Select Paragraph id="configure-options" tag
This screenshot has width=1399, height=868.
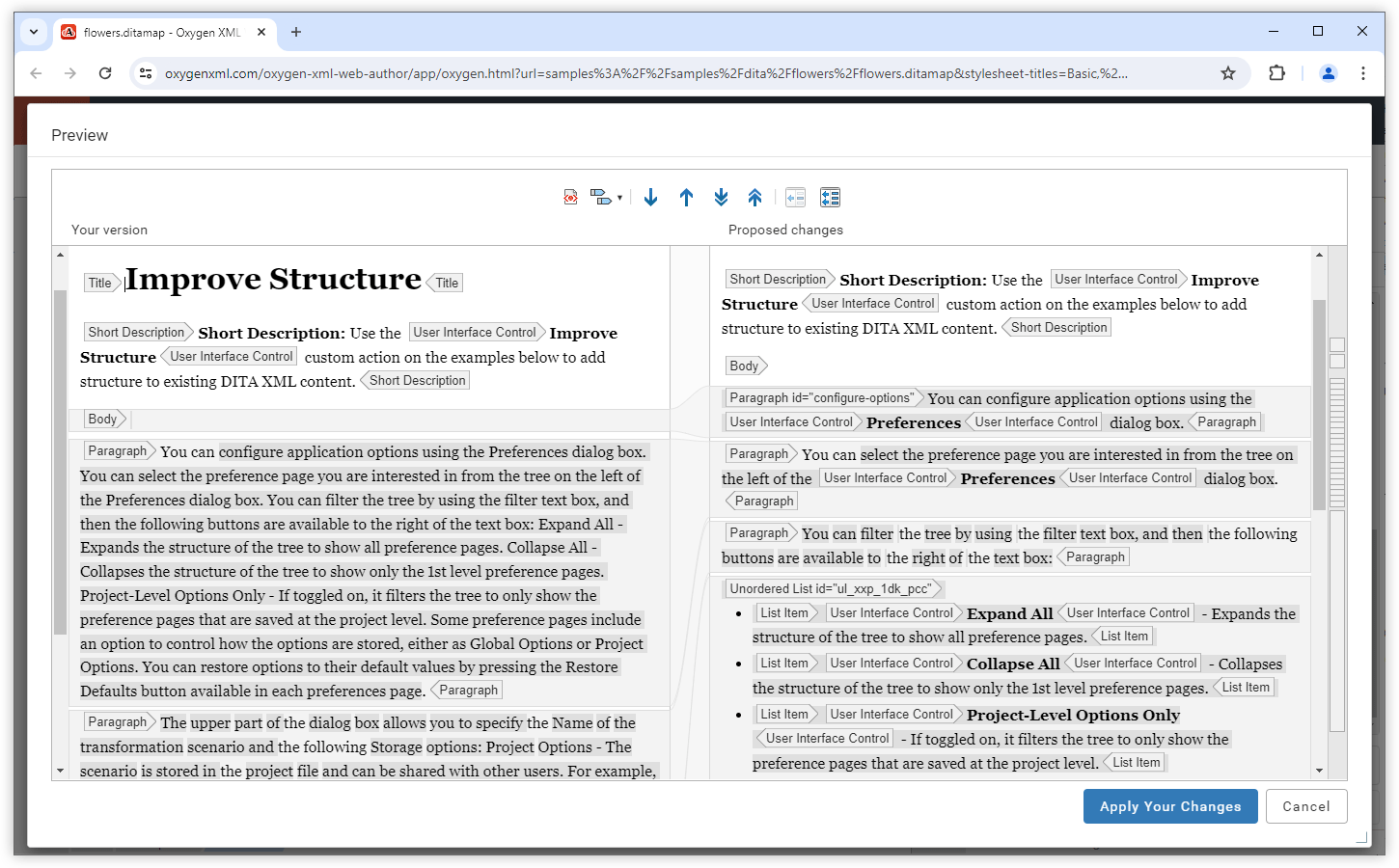[825, 397]
